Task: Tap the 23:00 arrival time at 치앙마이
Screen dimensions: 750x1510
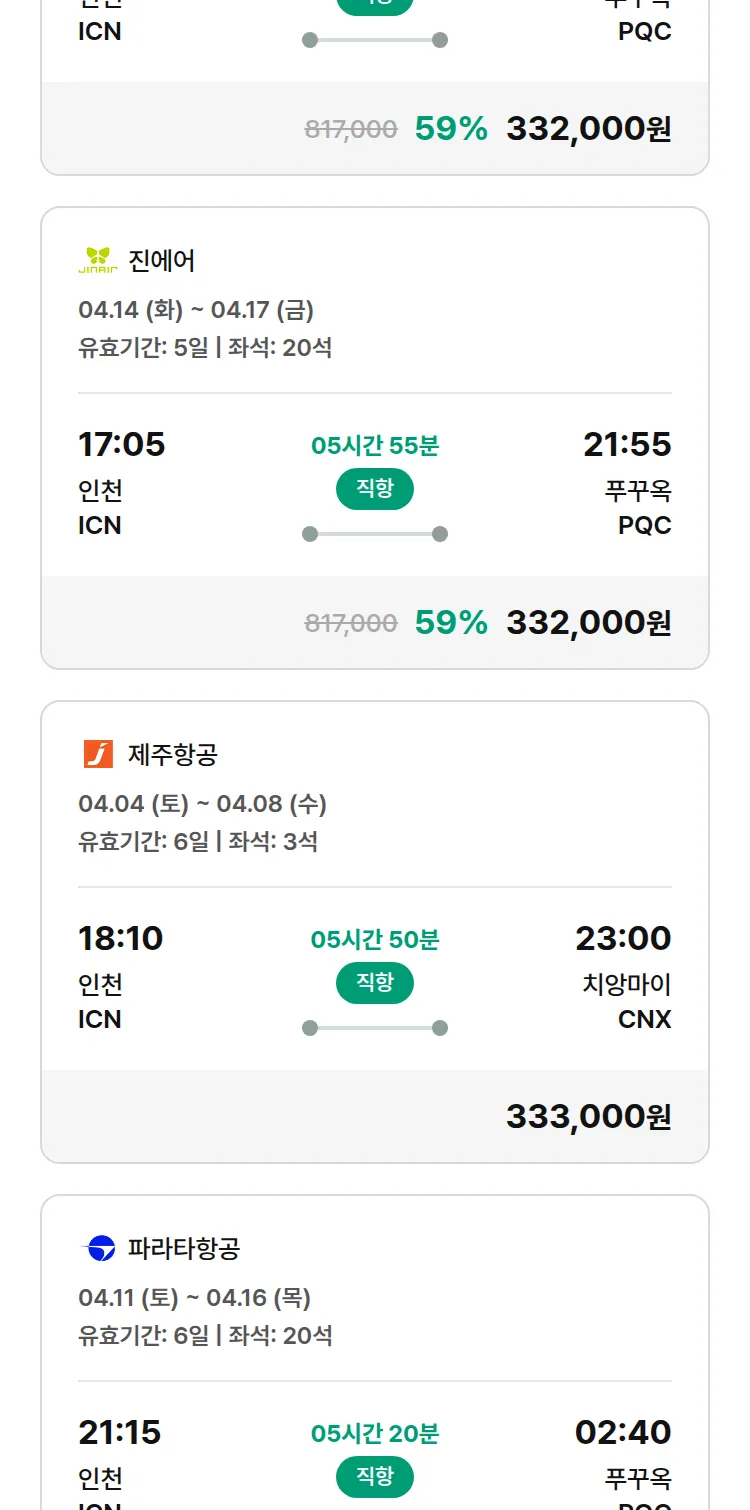Action: point(623,938)
